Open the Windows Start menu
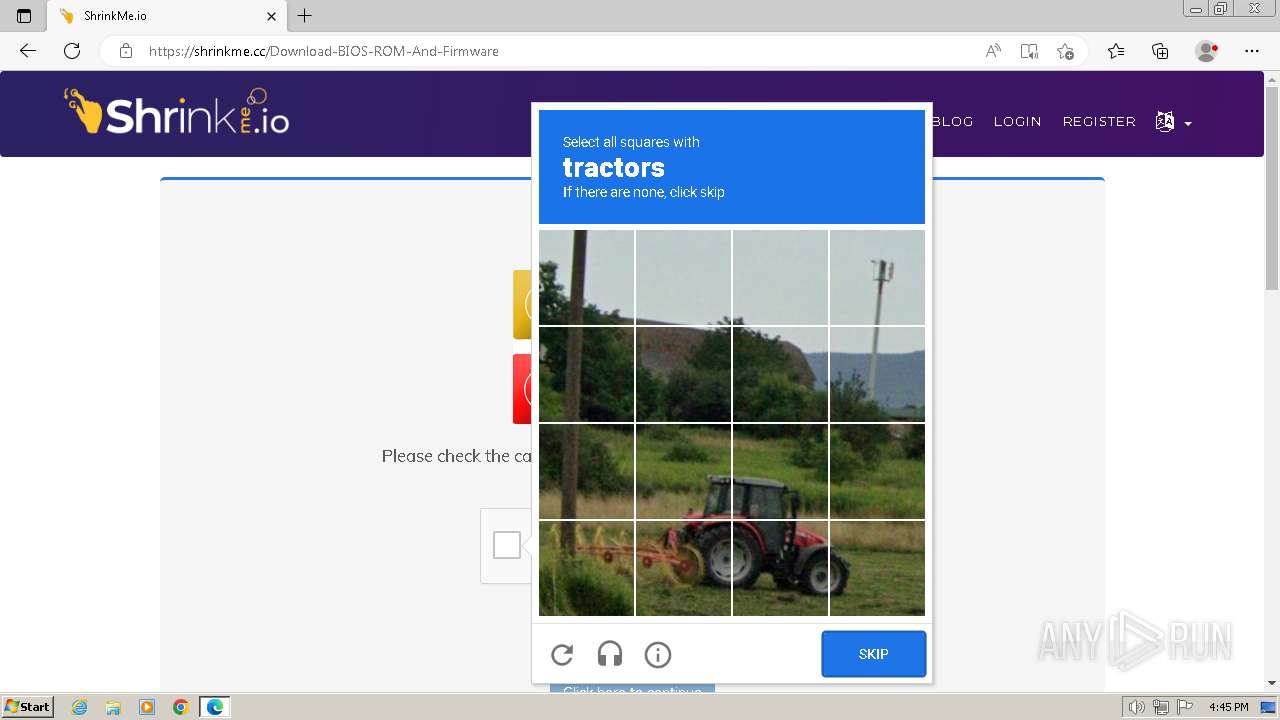Image resolution: width=1280 pixels, height=720 pixels. tap(27, 707)
